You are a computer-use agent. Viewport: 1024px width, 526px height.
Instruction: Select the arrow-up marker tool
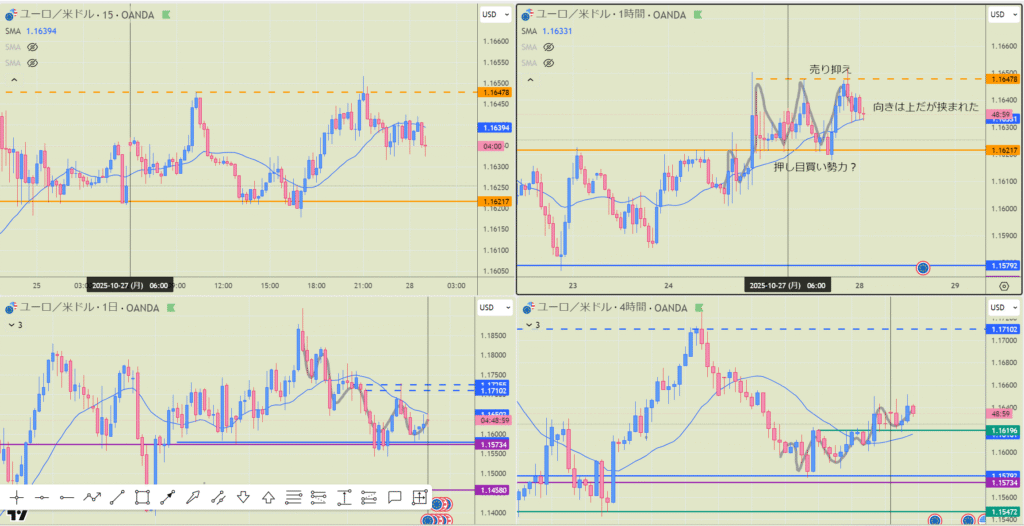click(x=268, y=497)
